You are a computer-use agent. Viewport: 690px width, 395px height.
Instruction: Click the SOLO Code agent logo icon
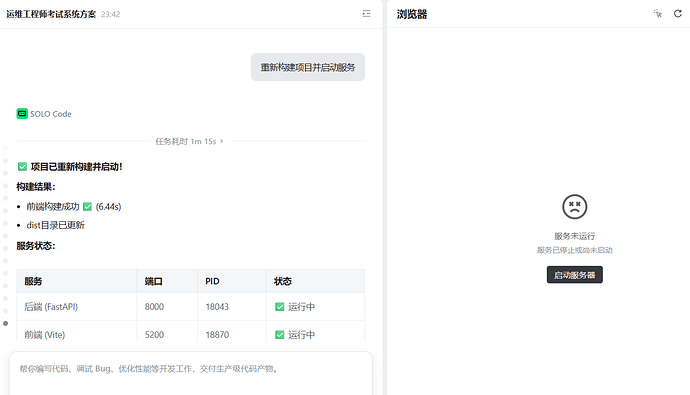[x=22, y=113]
